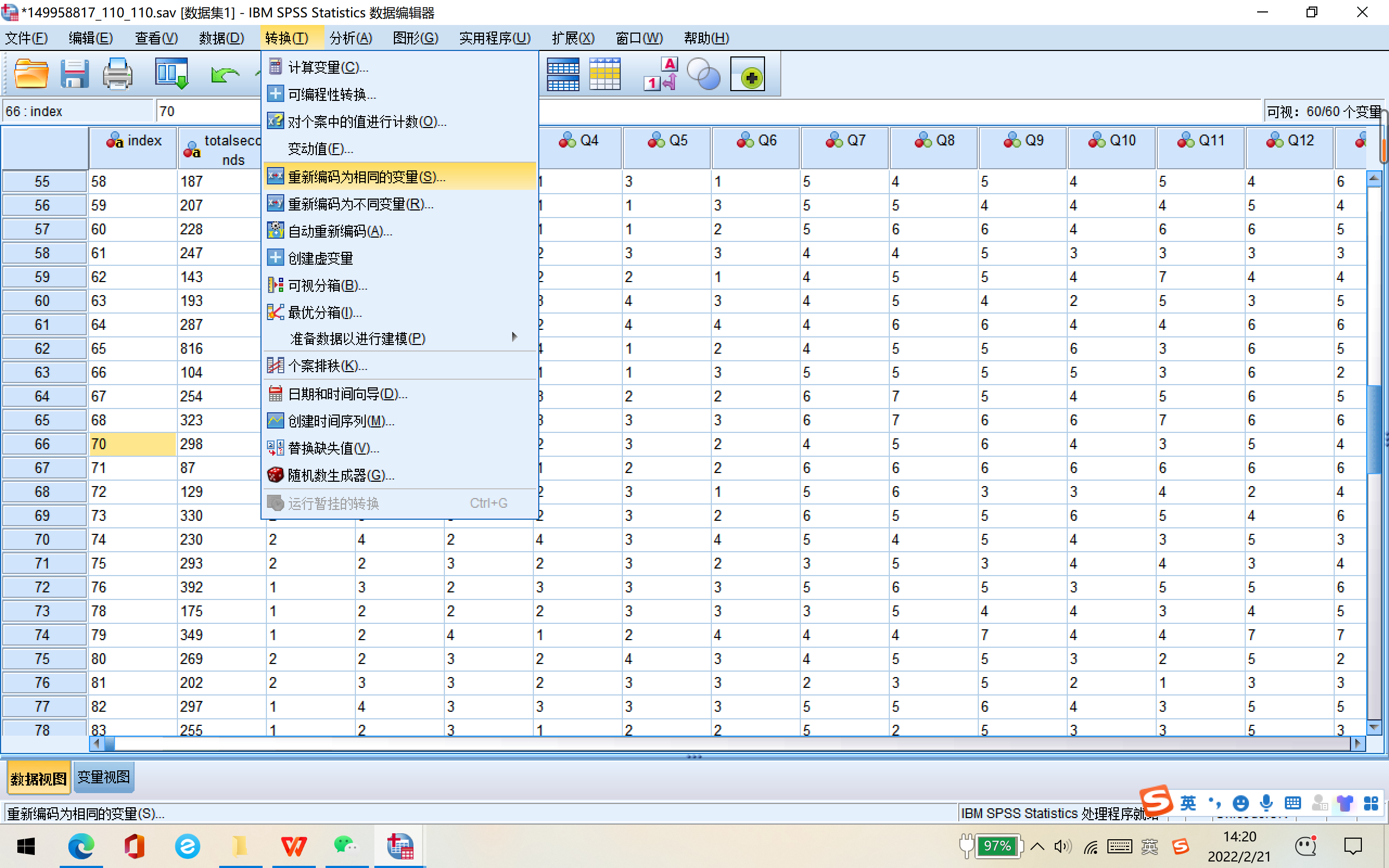Click the Print icon in toolbar

tap(118, 74)
